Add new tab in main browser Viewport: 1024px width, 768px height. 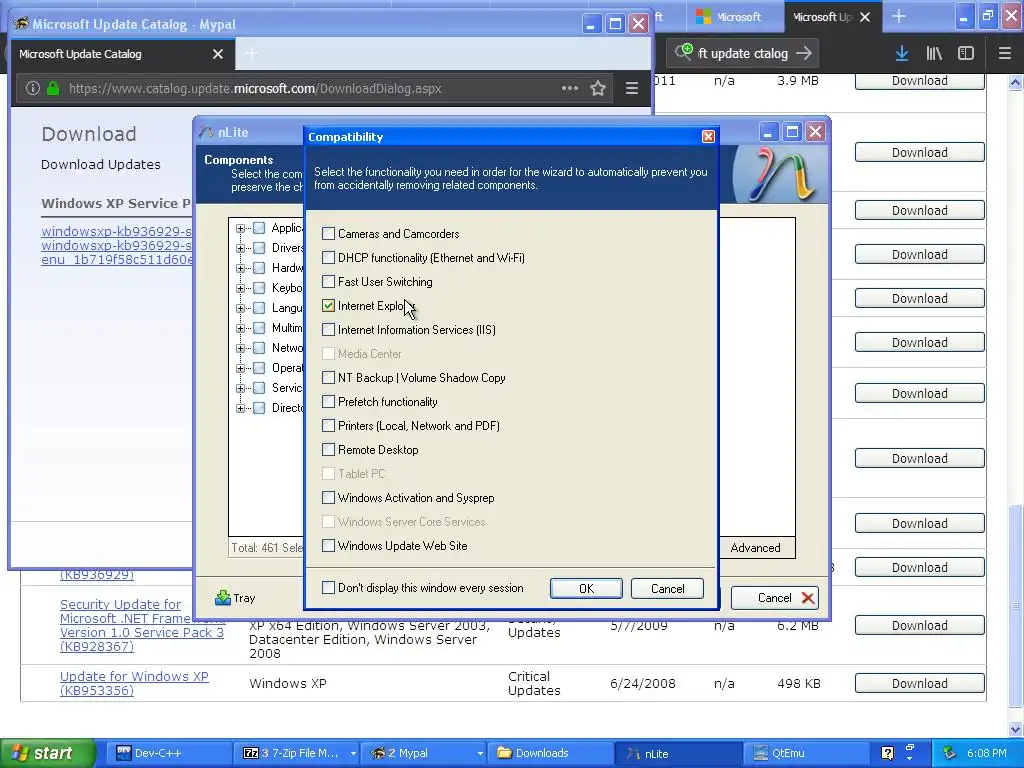[899, 17]
